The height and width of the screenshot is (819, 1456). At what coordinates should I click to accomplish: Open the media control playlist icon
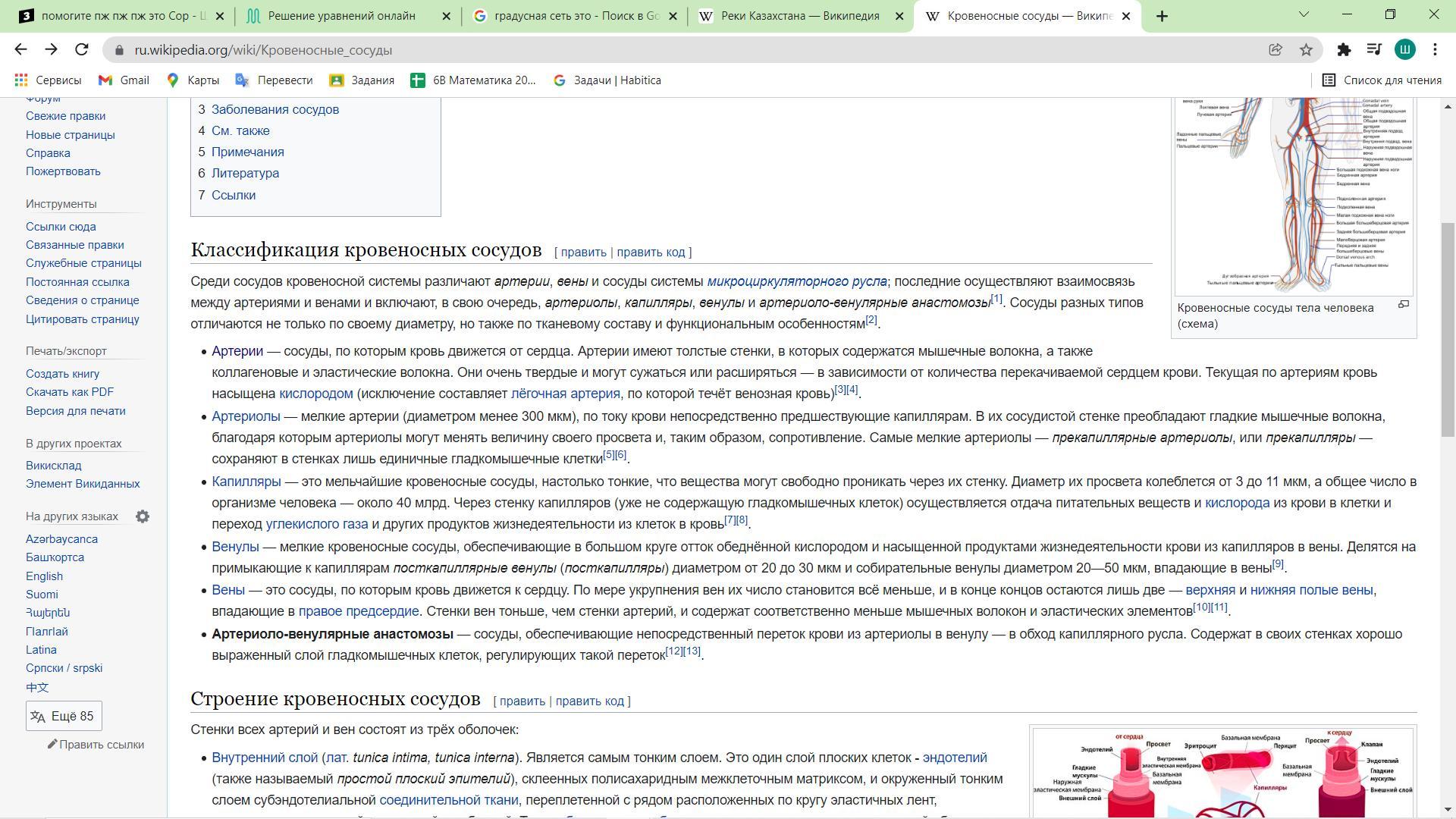1374,50
